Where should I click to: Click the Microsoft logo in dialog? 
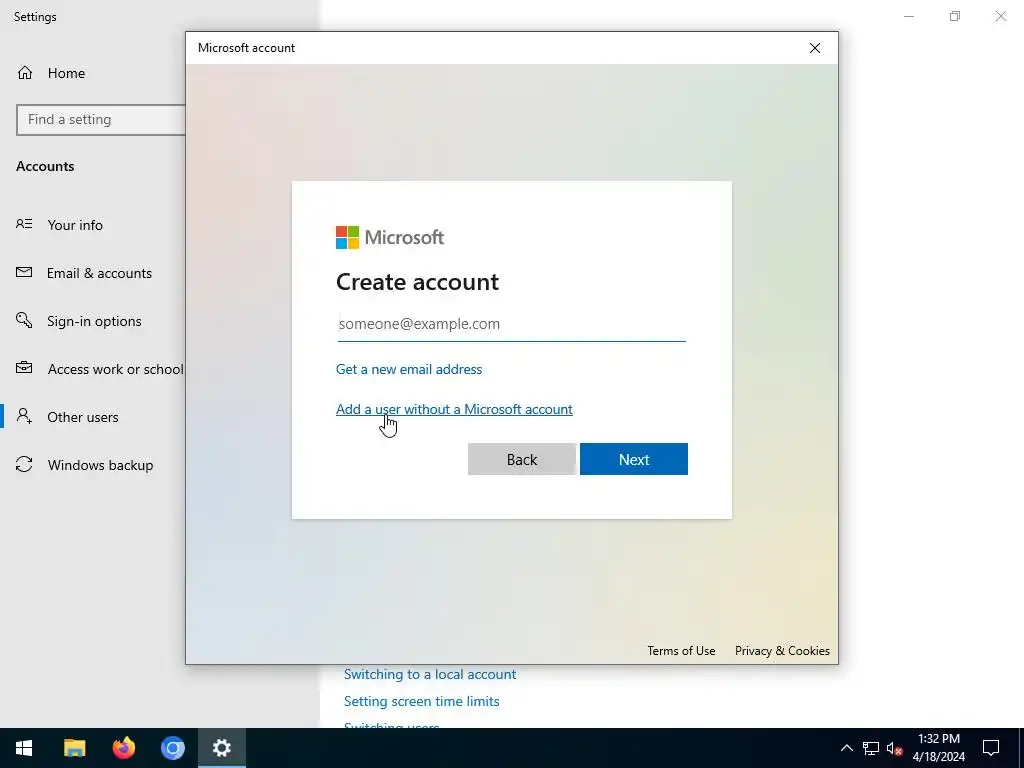click(390, 237)
